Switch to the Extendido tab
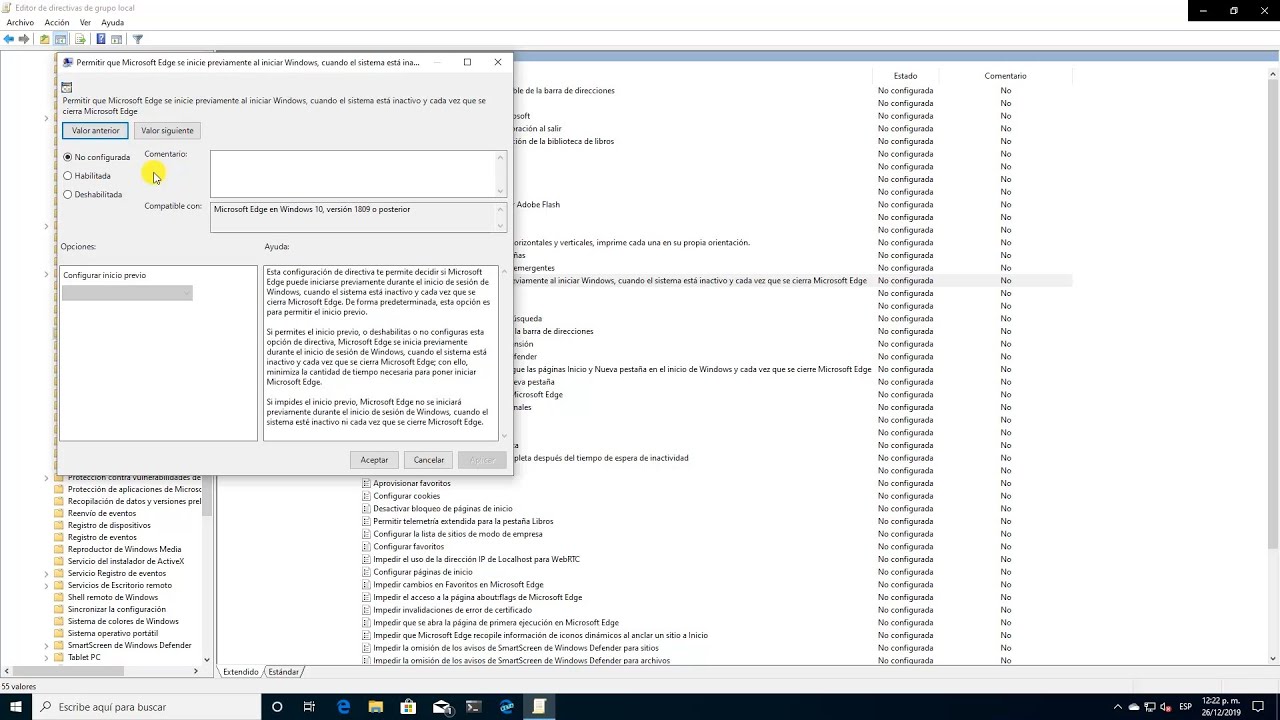Viewport: 1280px width, 720px height. point(240,672)
